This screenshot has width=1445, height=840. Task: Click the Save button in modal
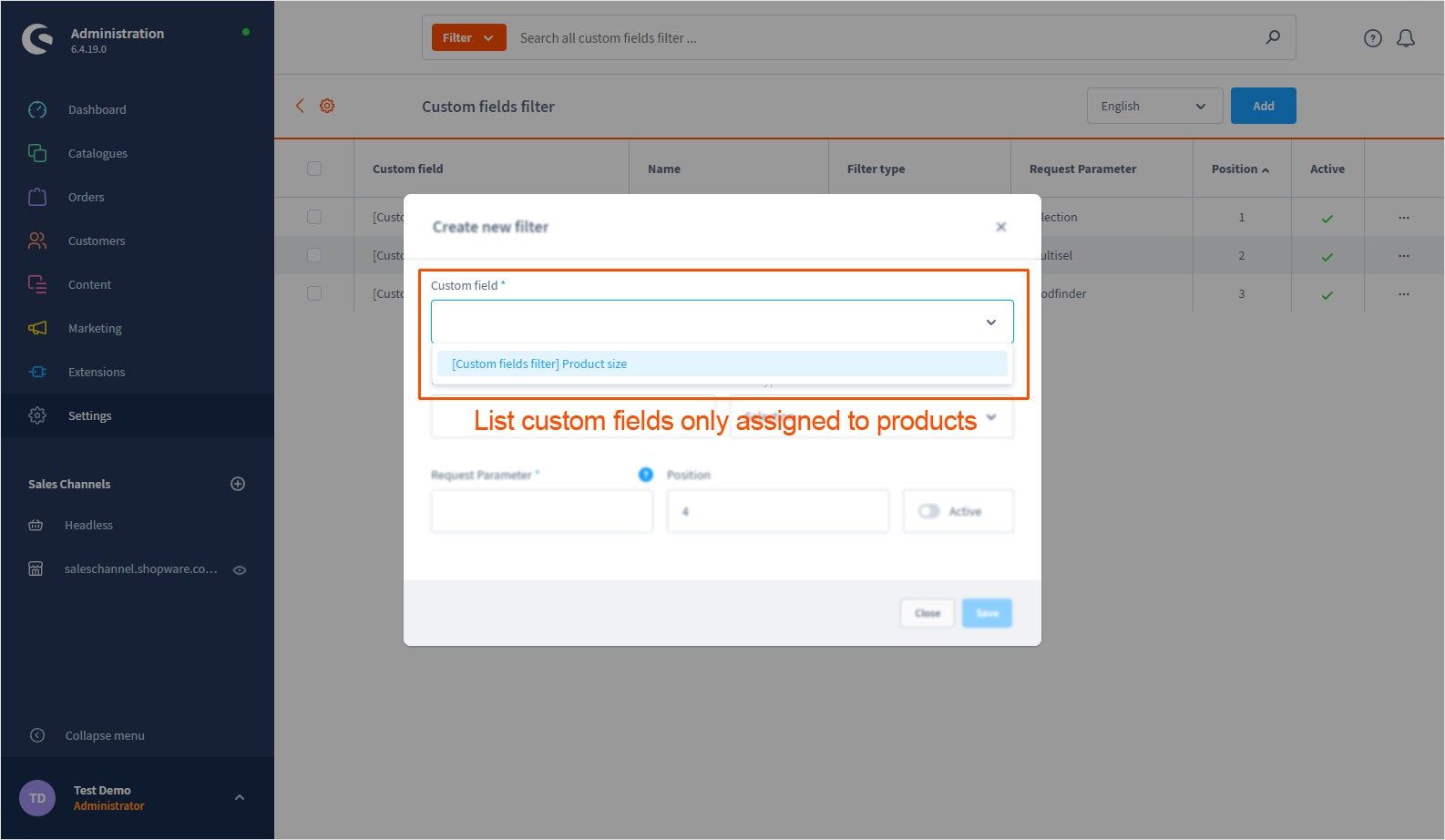tap(987, 613)
